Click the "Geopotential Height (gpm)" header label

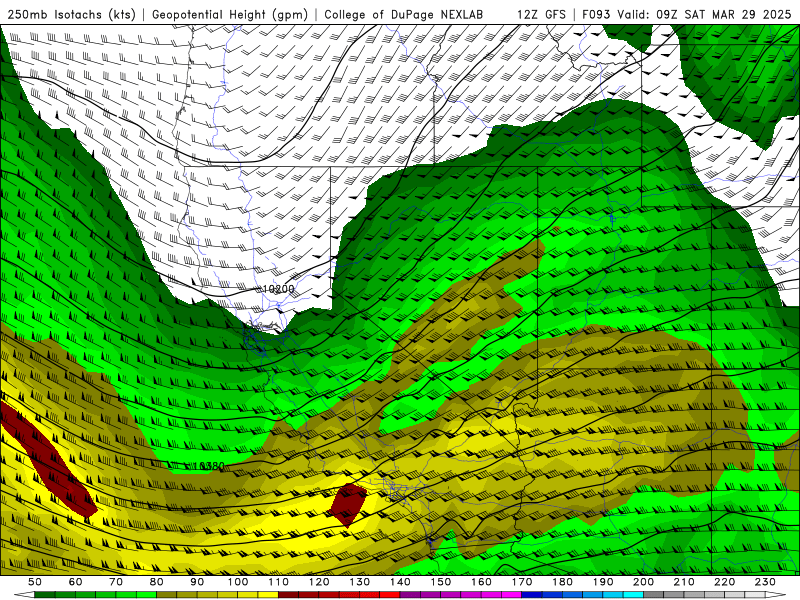(x=230, y=14)
